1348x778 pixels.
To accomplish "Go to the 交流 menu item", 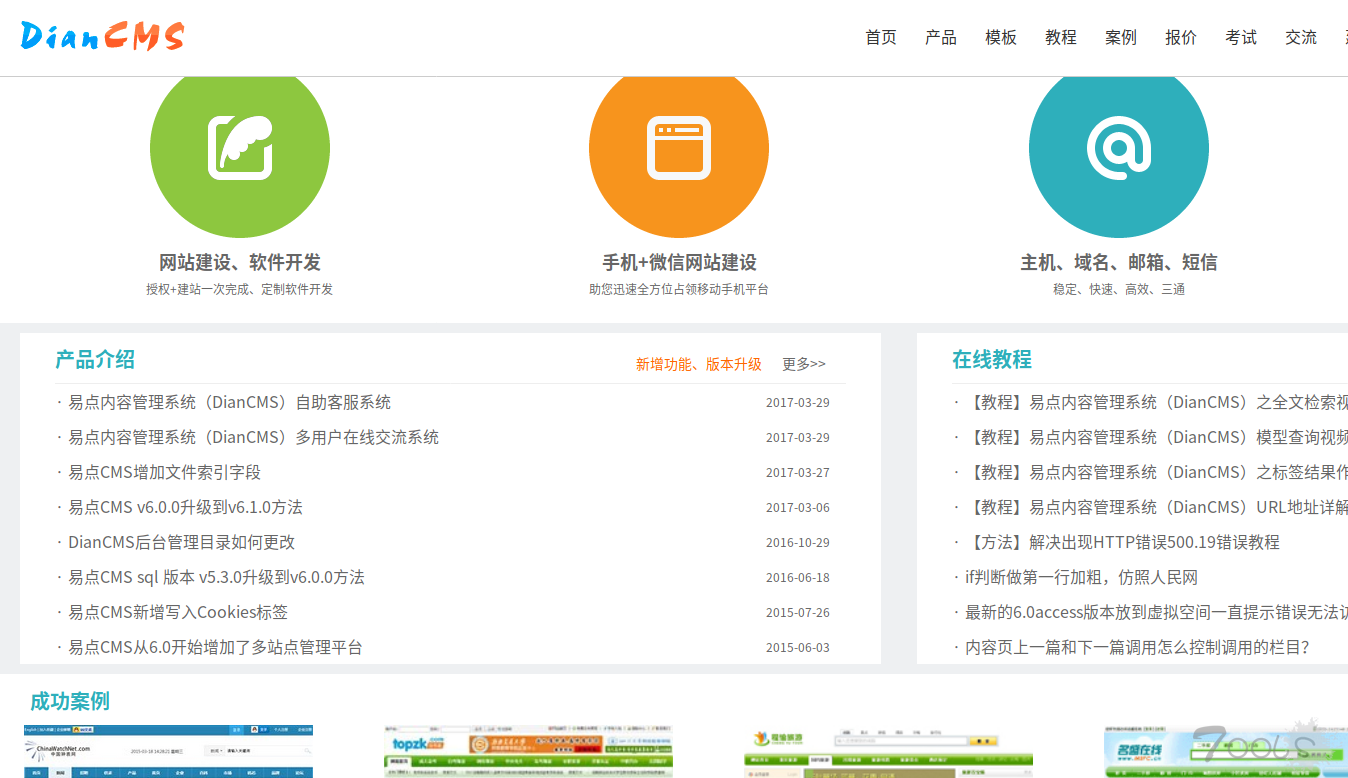I will coord(1301,37).
